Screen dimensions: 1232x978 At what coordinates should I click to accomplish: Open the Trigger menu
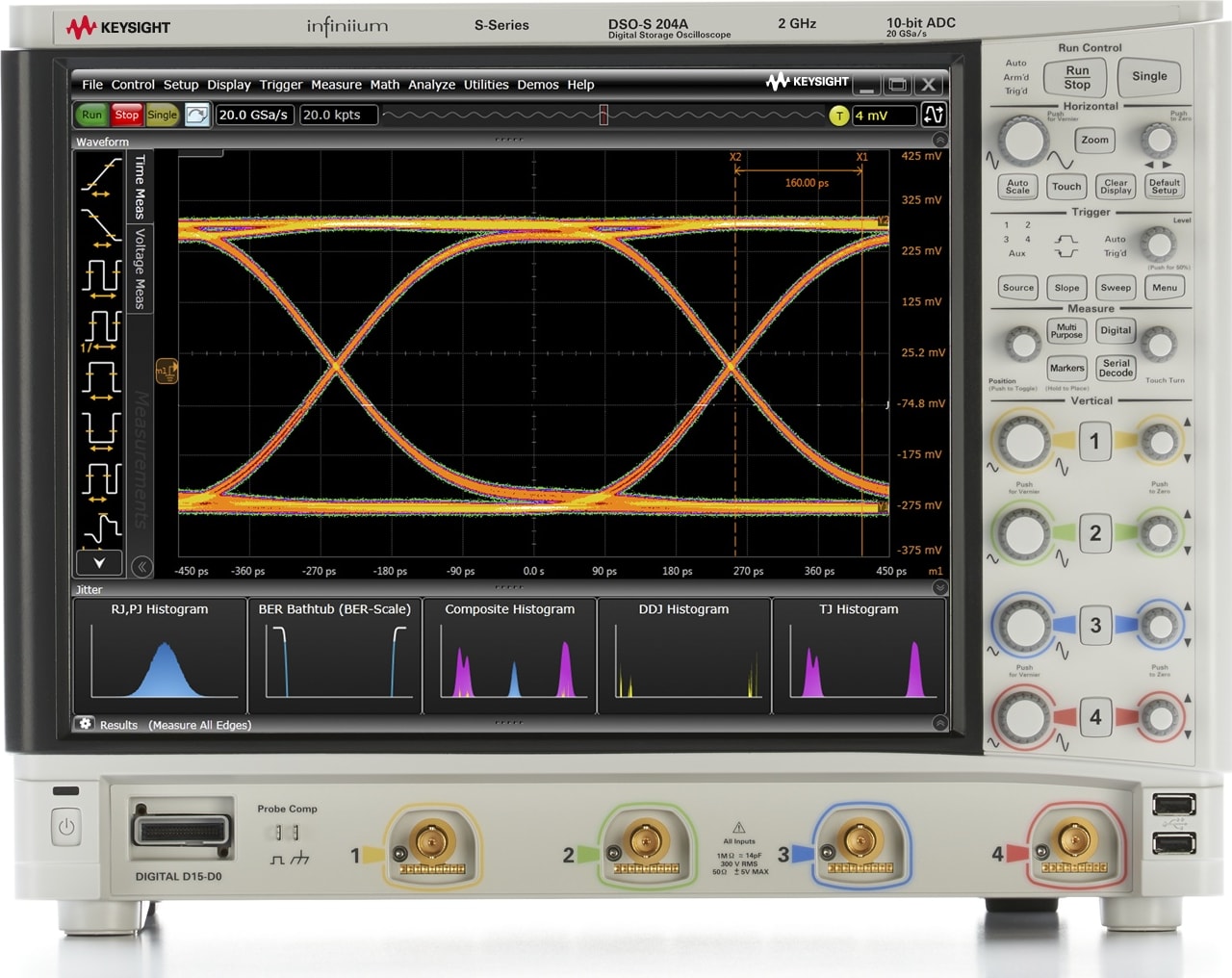pyautogui.click(x=281, y=85)
